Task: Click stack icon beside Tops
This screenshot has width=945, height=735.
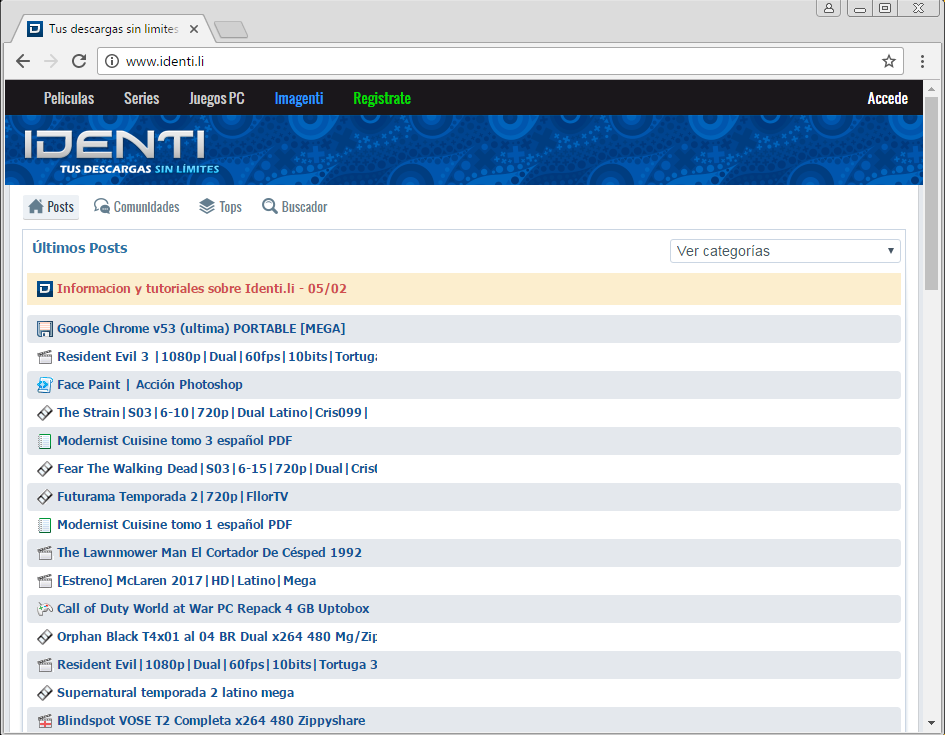Action: point(207,207)
